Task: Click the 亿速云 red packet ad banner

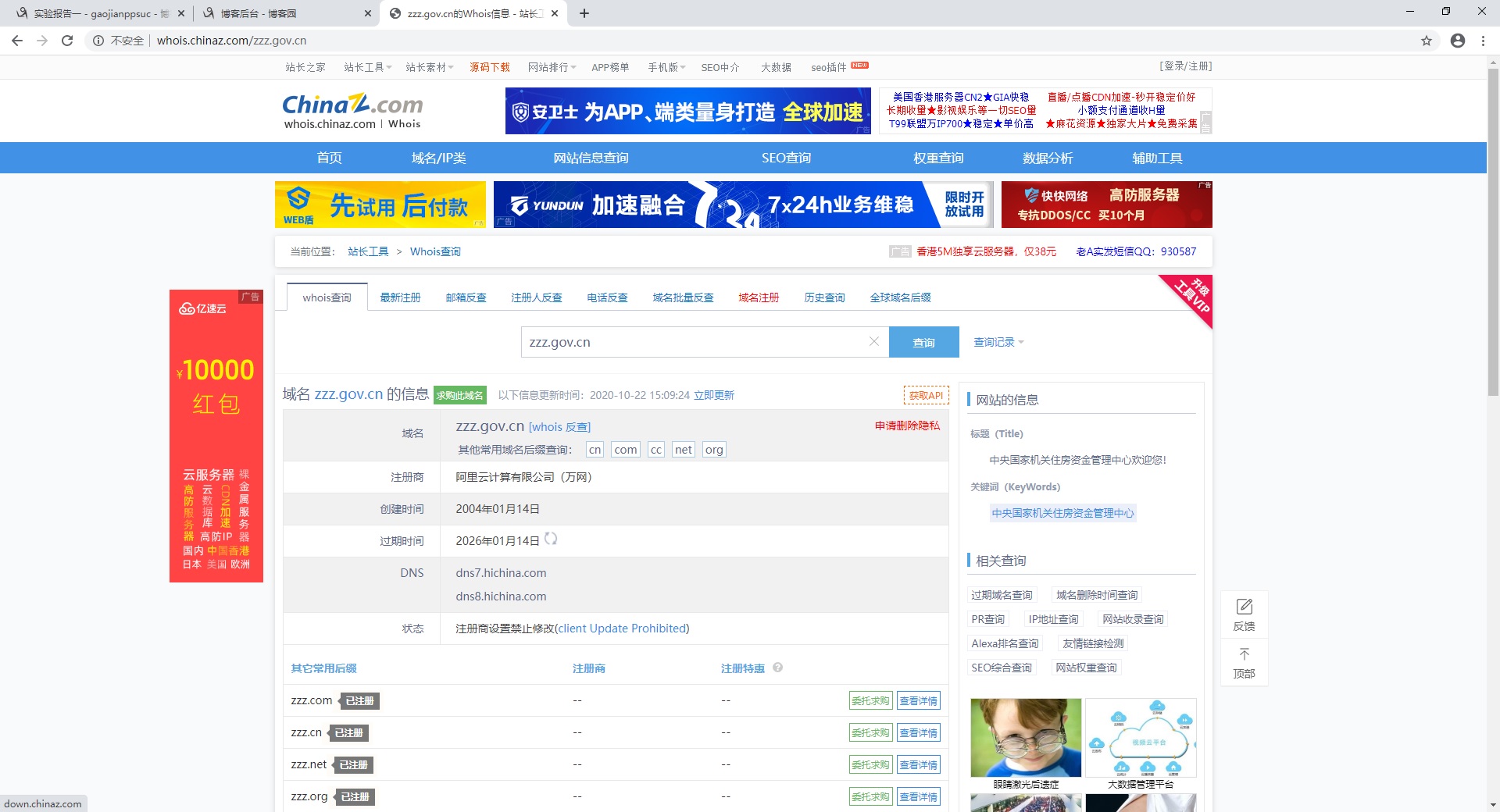Action: pyautogui.click(x=216, y=436)
